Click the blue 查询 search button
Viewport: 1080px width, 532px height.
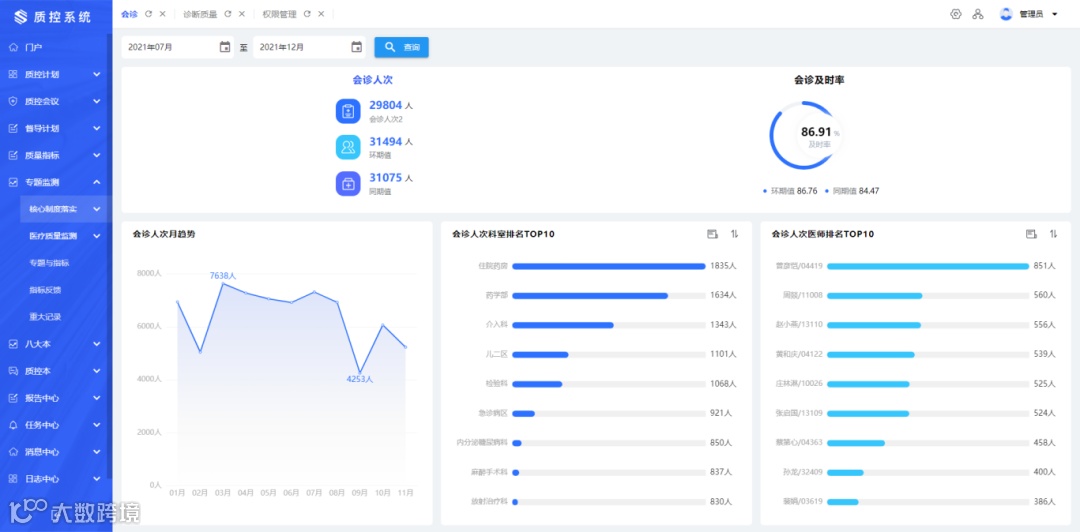(x=402, y=47)
